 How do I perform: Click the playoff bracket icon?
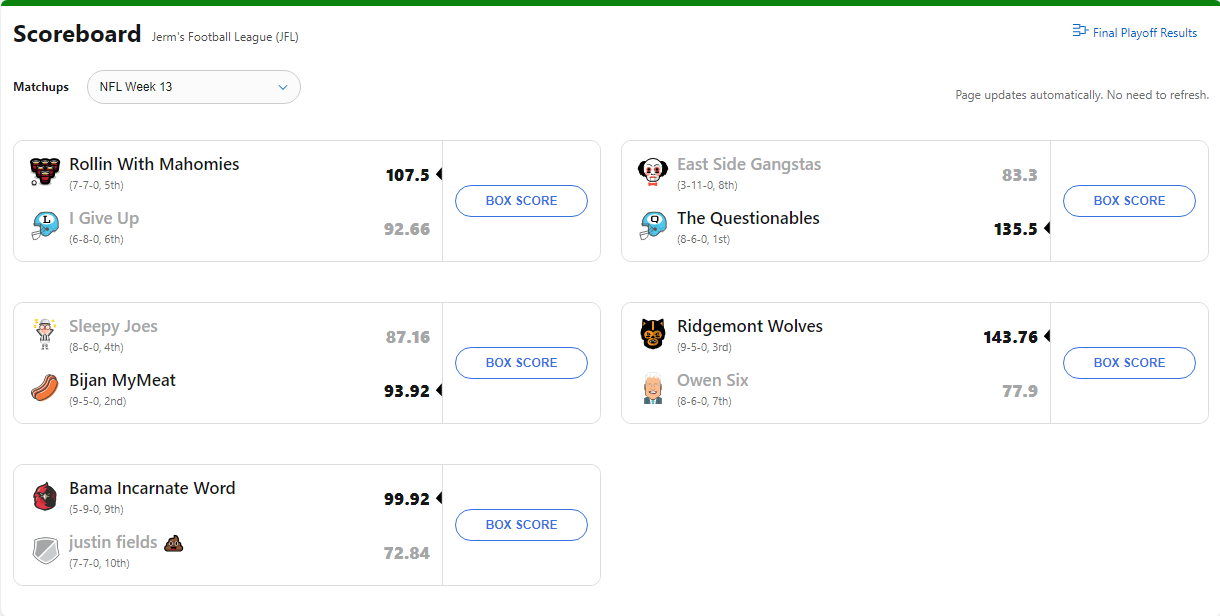[x=1080, y=31]
